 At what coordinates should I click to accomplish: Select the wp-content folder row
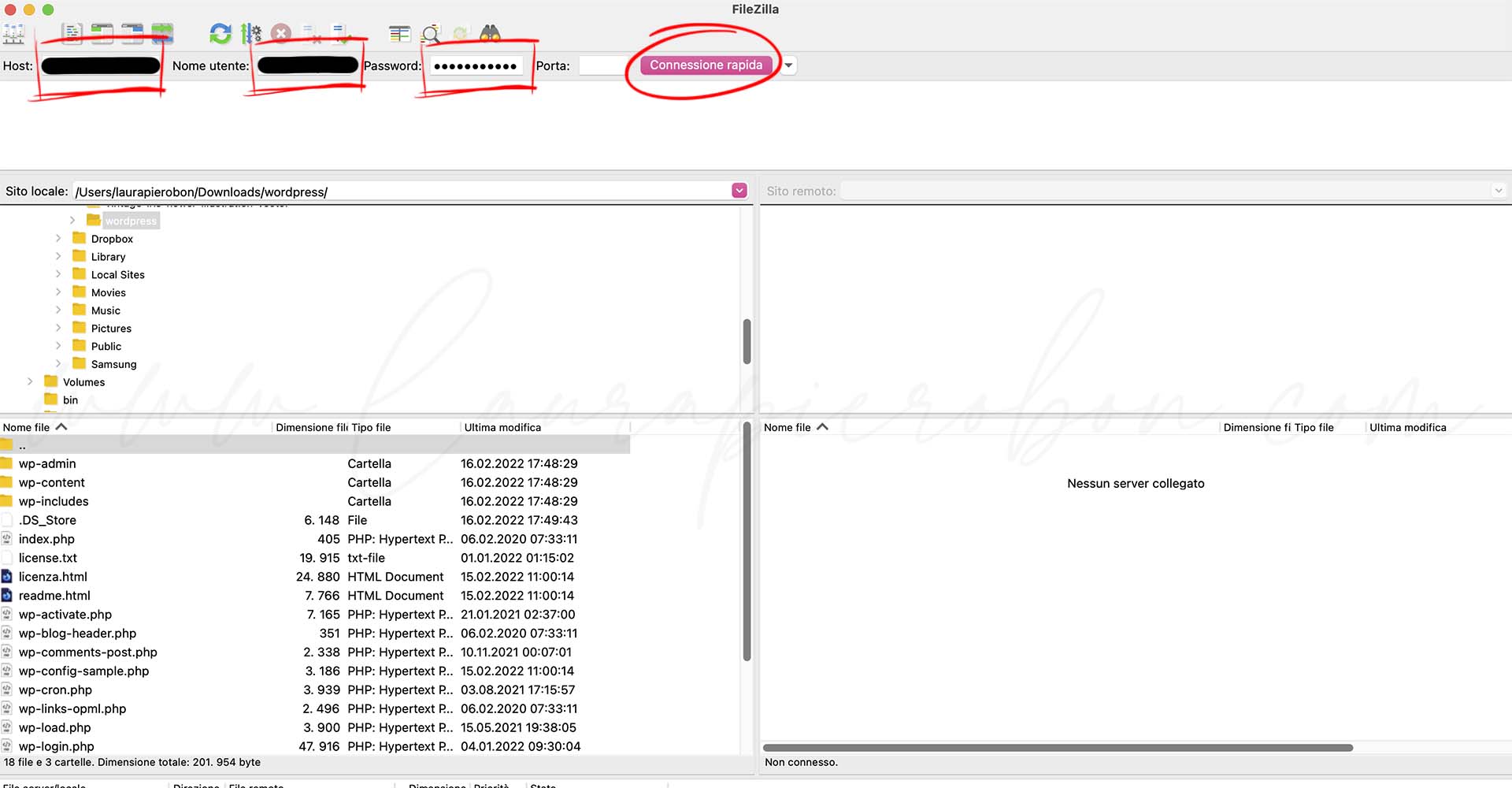[315, 482]
